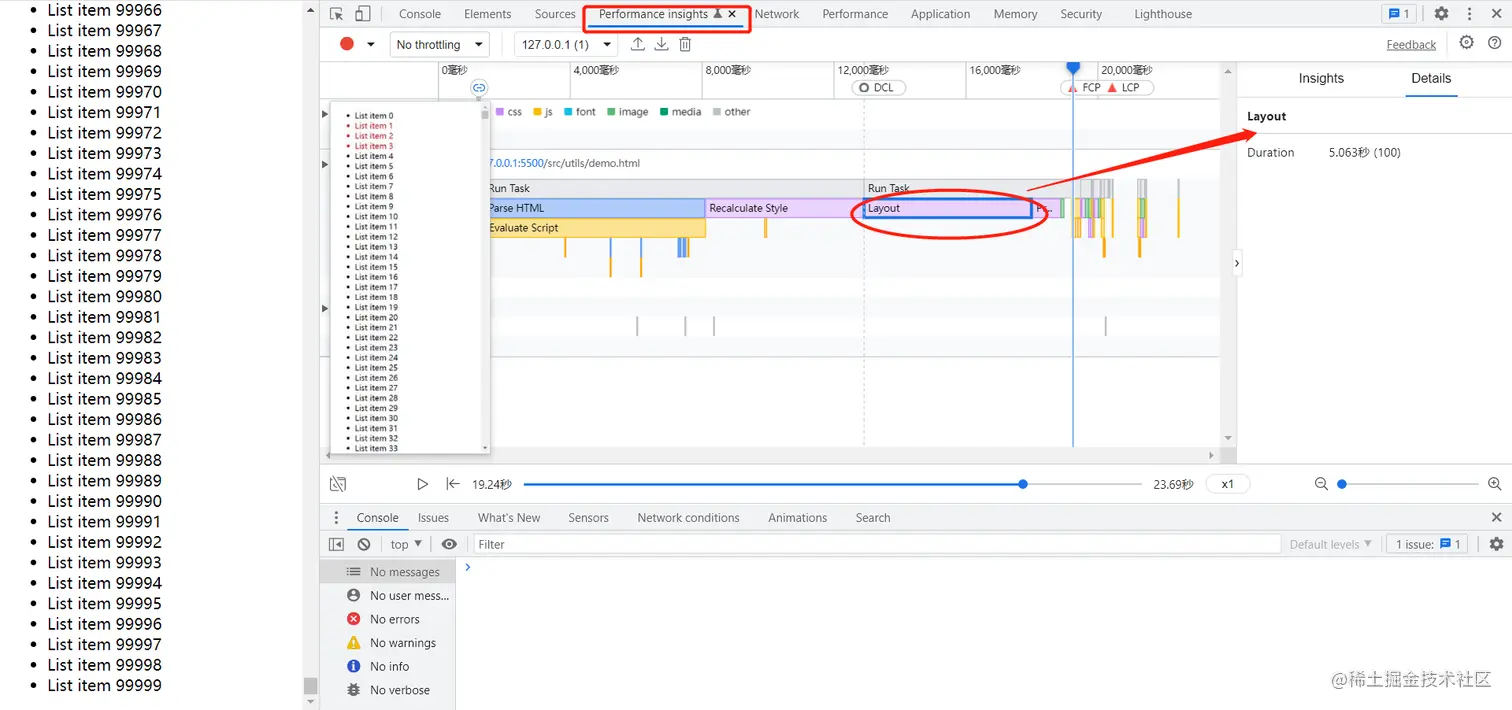Open the Performance tab
This screenshot has width=1512, height=710.
[855, 14]
